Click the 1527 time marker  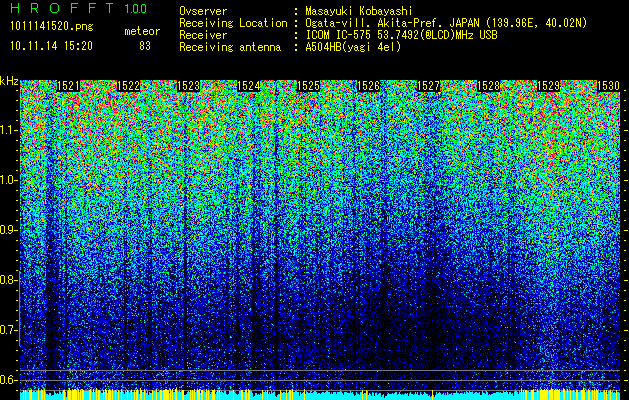pos(428,86)
